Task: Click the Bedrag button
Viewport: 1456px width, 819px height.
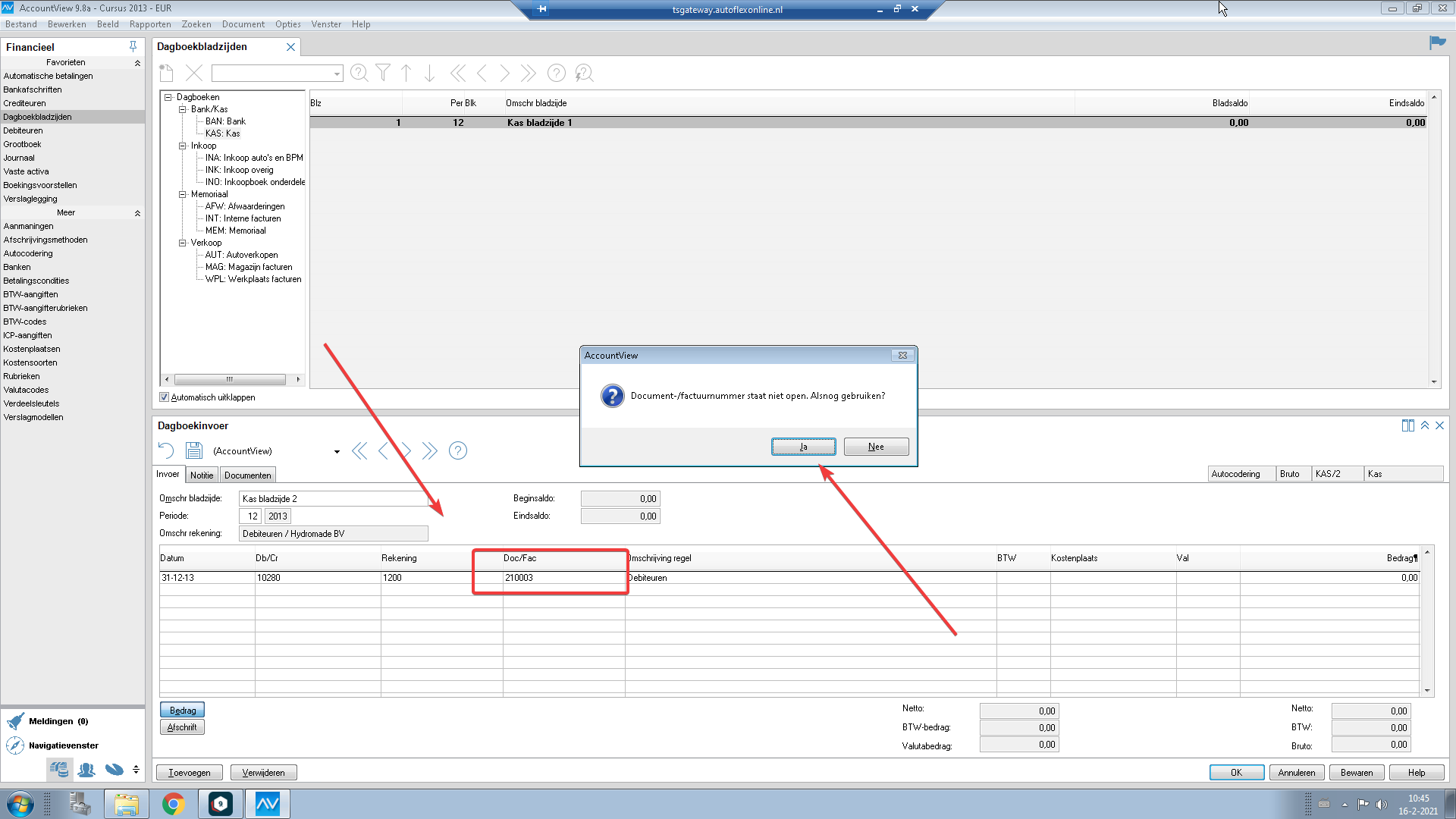Action: click(x=182, y=711)
